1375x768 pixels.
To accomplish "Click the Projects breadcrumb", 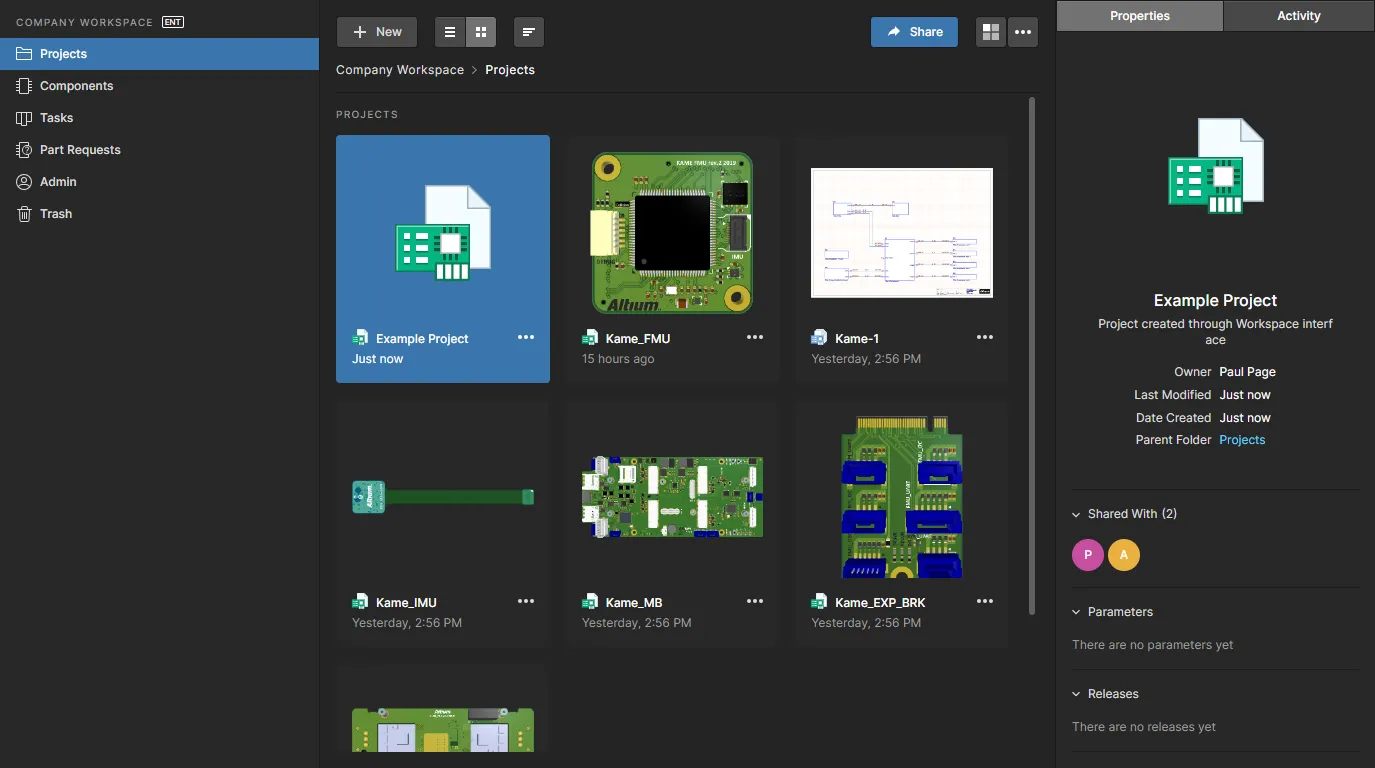I will [510, 70].
